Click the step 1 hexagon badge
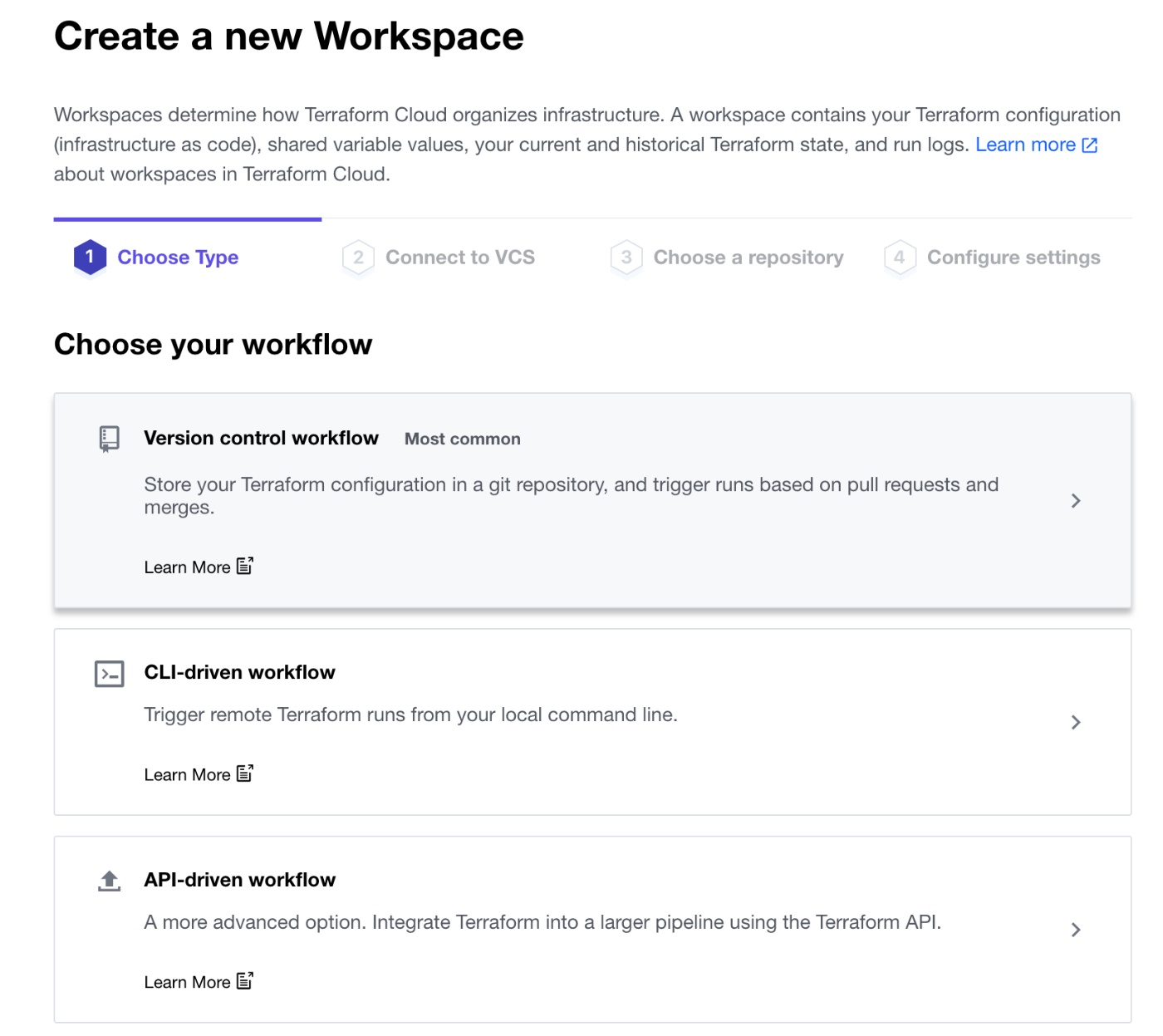1163x1036 pixels. 90,258
